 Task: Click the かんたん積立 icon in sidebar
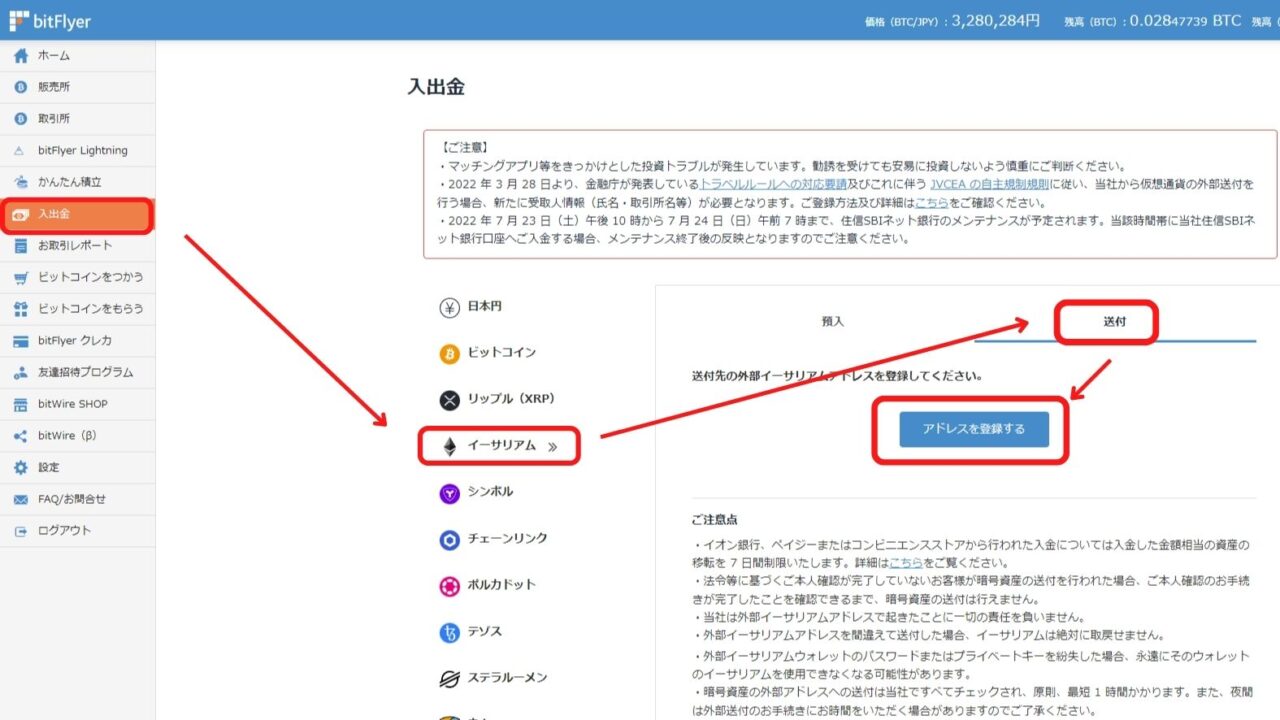[20, 182]
